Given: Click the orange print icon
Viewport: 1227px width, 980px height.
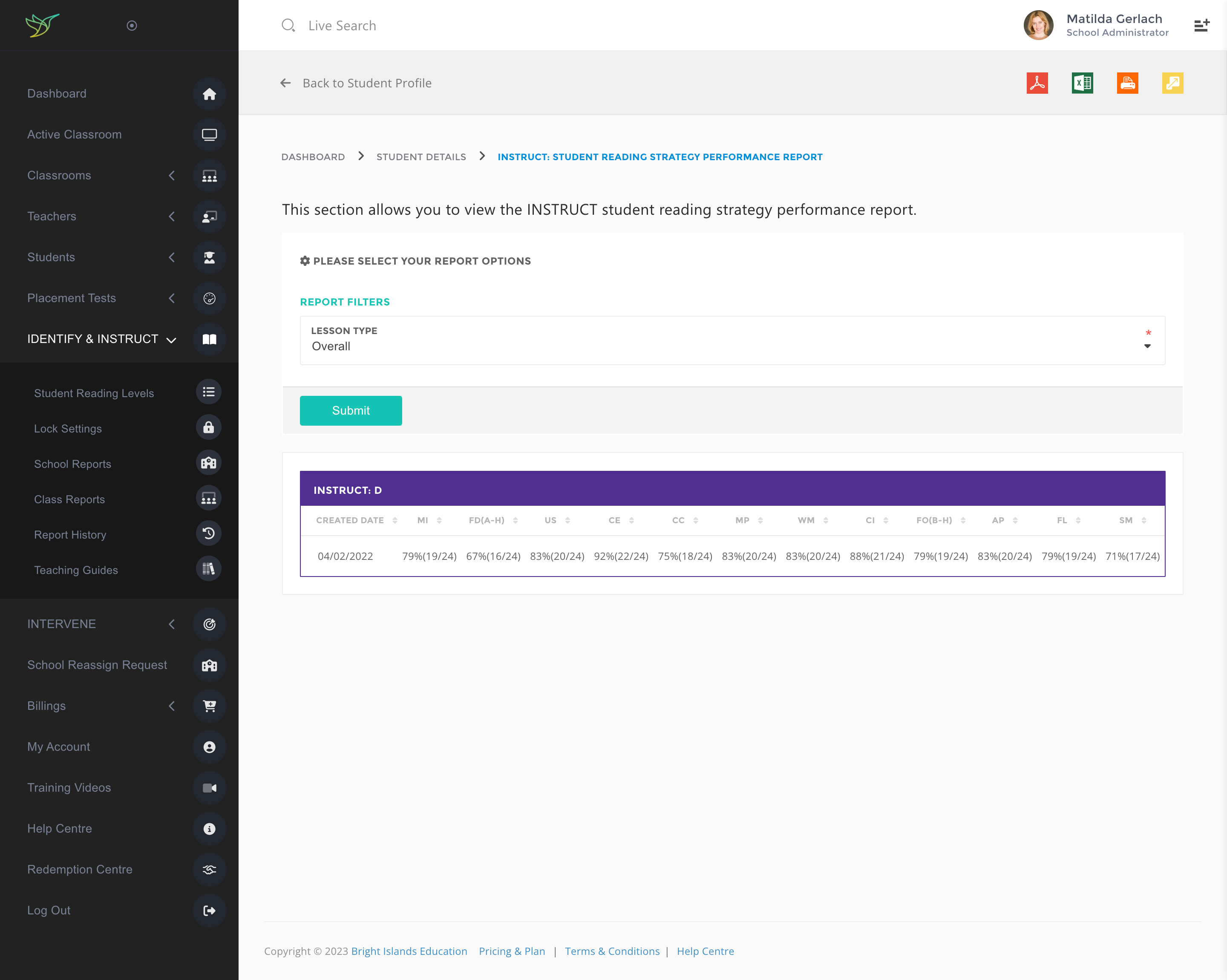Looking at the screenshot, I should click(1127, 83).
